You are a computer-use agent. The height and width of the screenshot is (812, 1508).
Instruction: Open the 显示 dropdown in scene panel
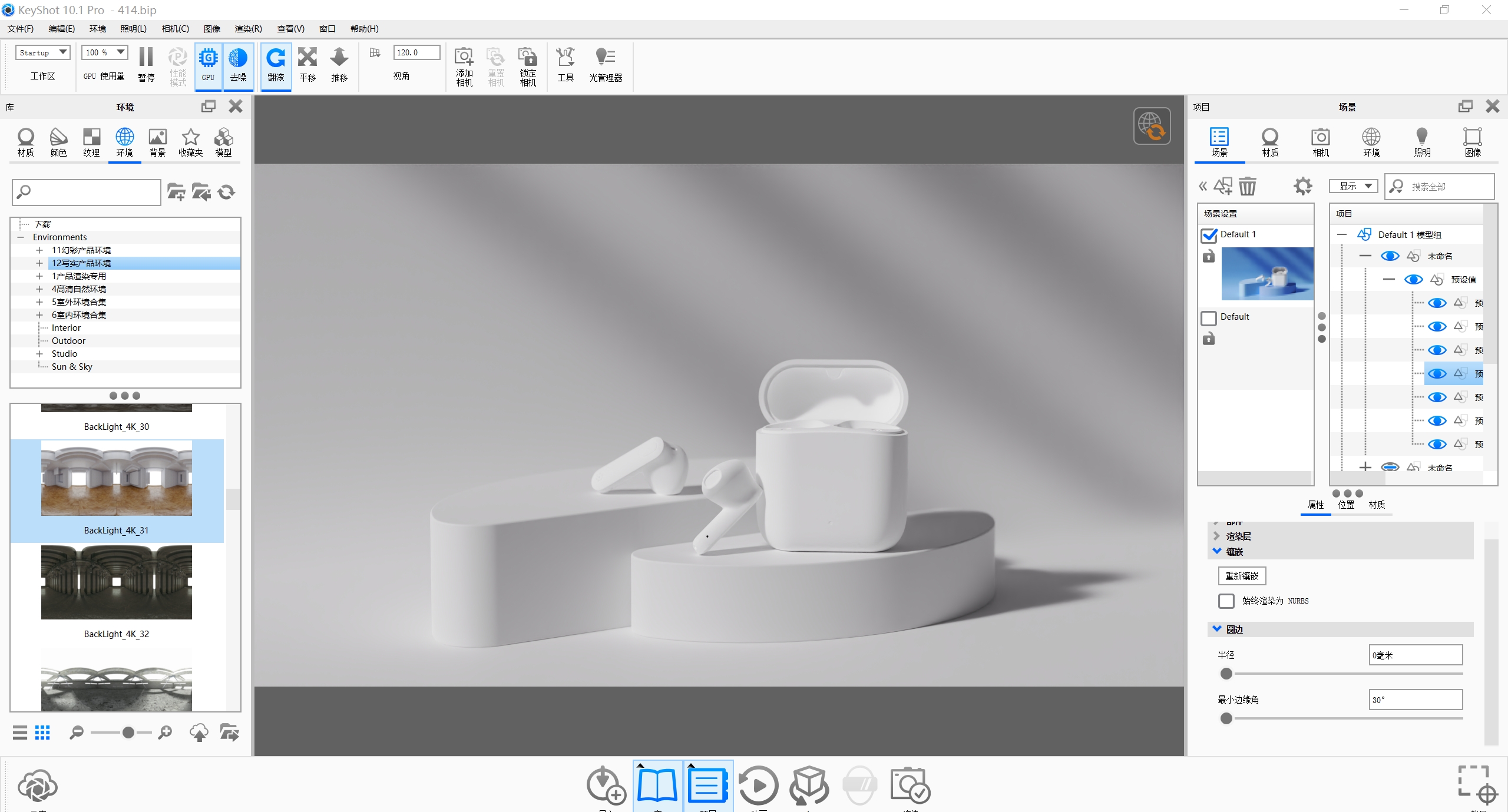coord(1354,186)
